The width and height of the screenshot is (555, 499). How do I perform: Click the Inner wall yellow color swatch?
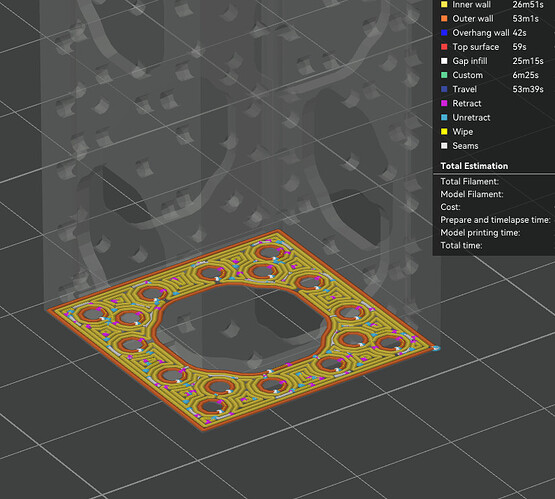click(444, 5)
